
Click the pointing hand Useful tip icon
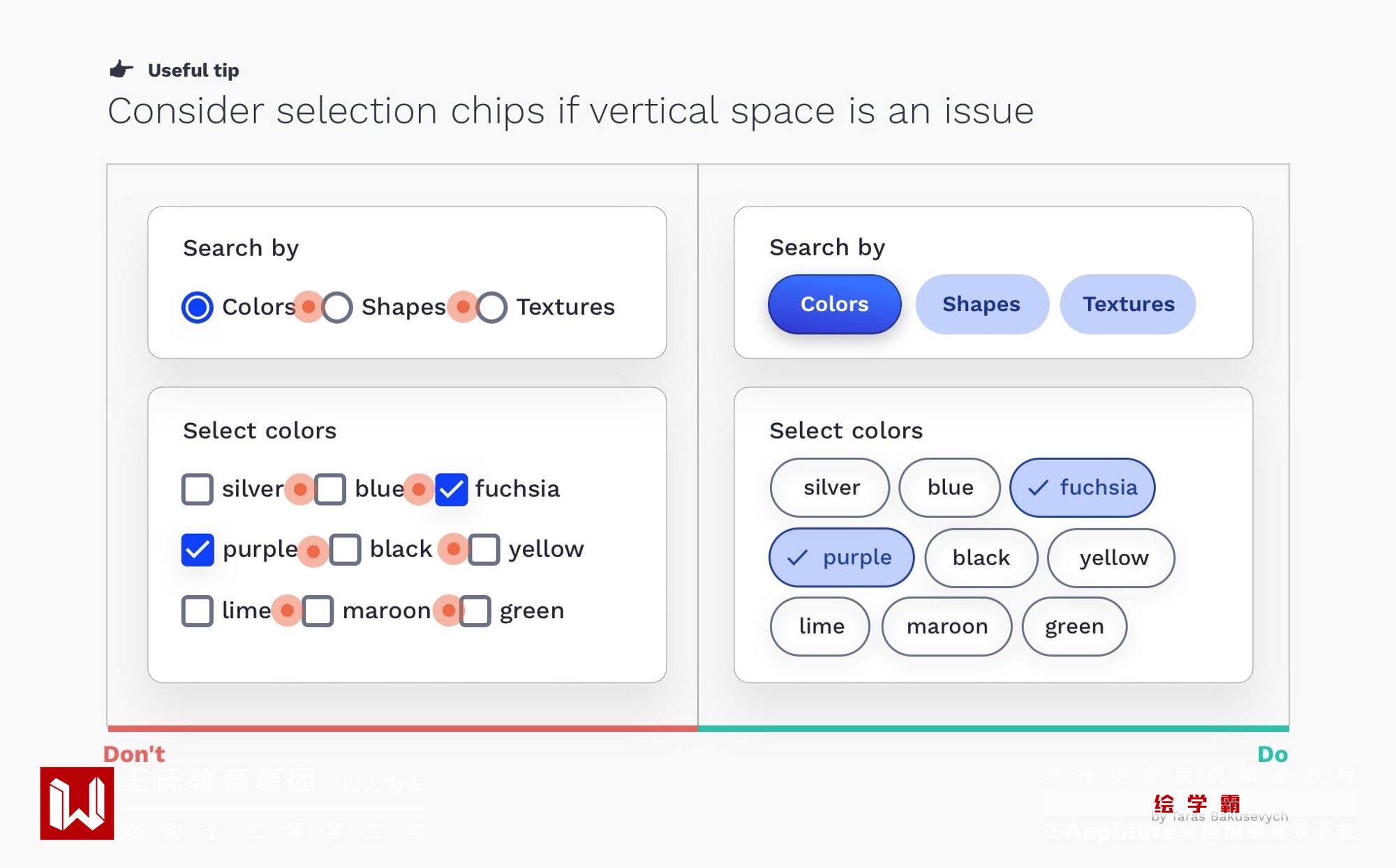121,69
